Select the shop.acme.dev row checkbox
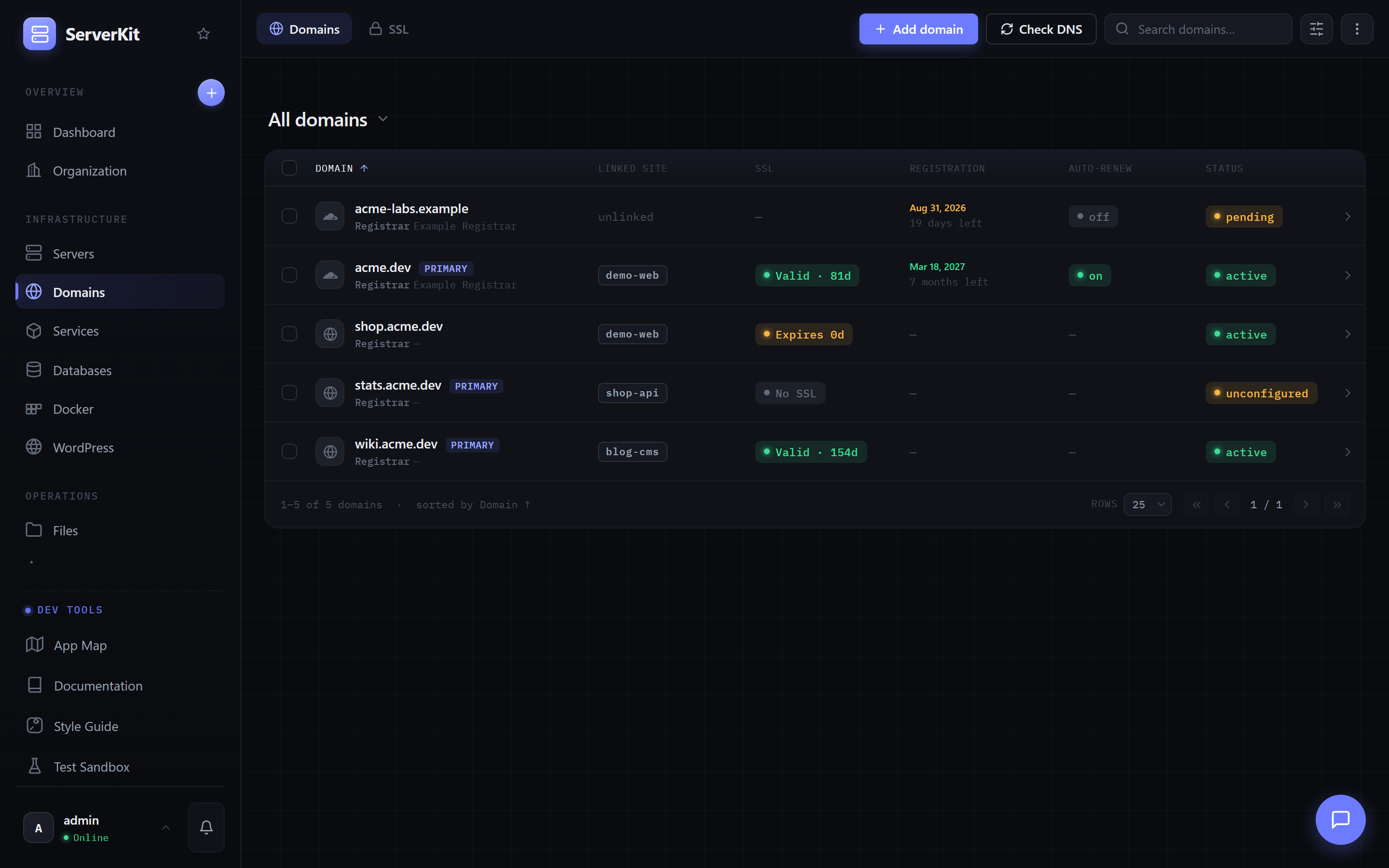The image size is (1389, 868). point(289,334)
